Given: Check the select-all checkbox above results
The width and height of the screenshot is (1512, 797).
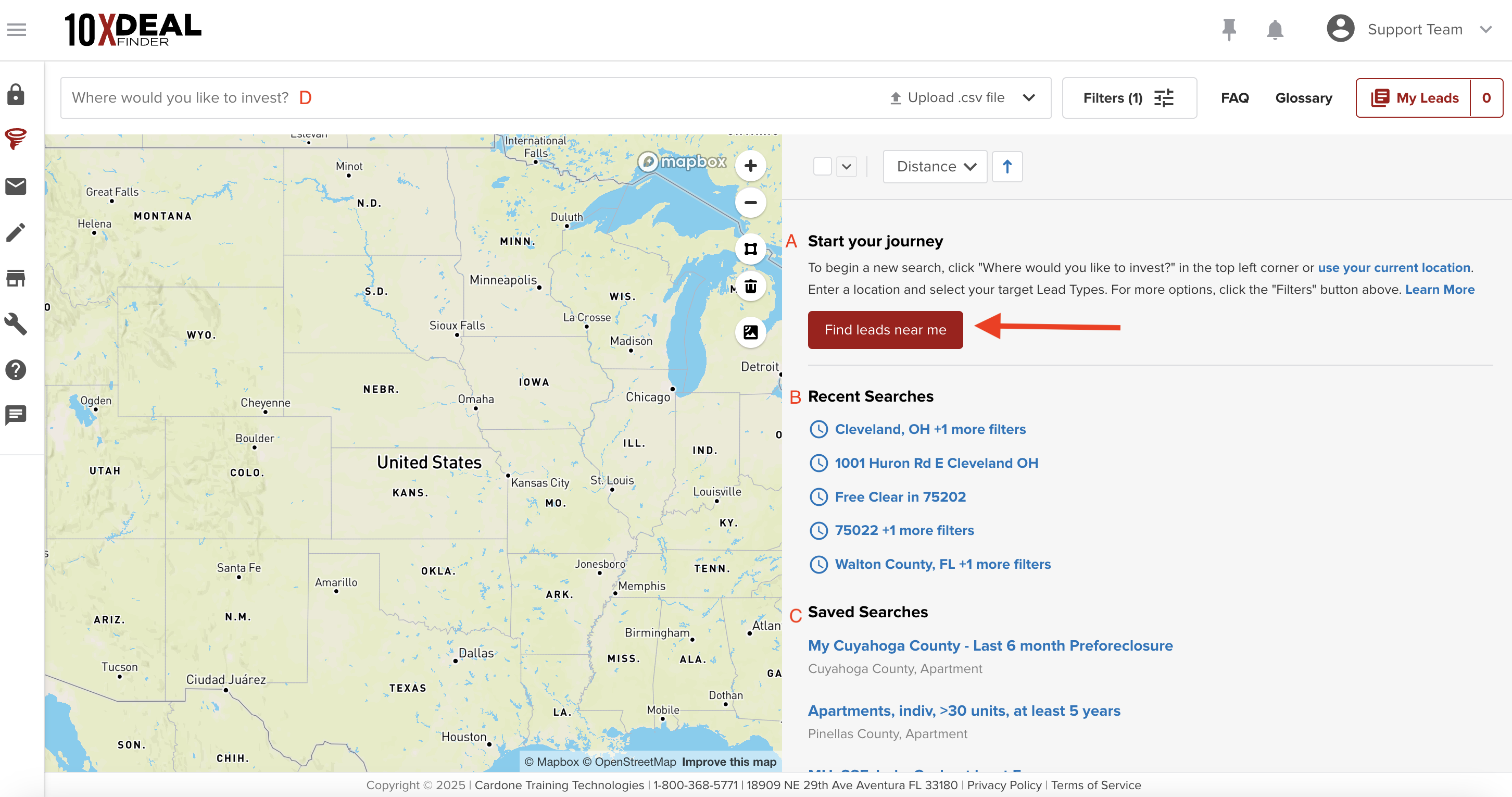Looking at the screenshot, I should click(x=822, y=167).
